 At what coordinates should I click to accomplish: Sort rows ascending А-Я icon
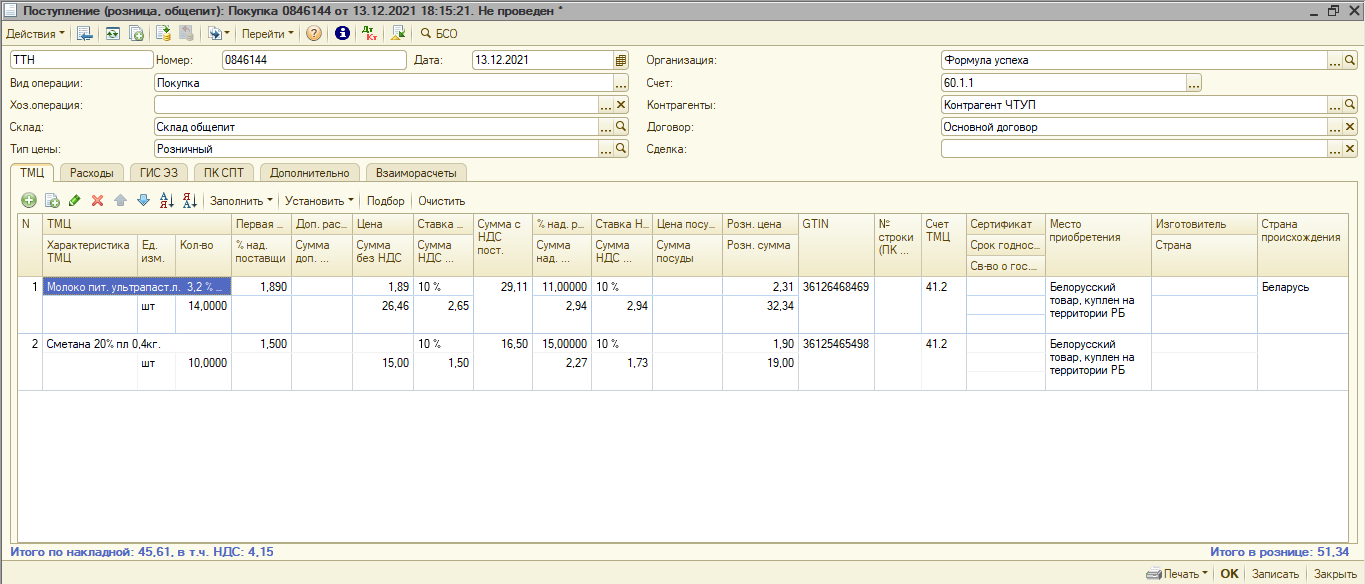[x=167, y=201]
